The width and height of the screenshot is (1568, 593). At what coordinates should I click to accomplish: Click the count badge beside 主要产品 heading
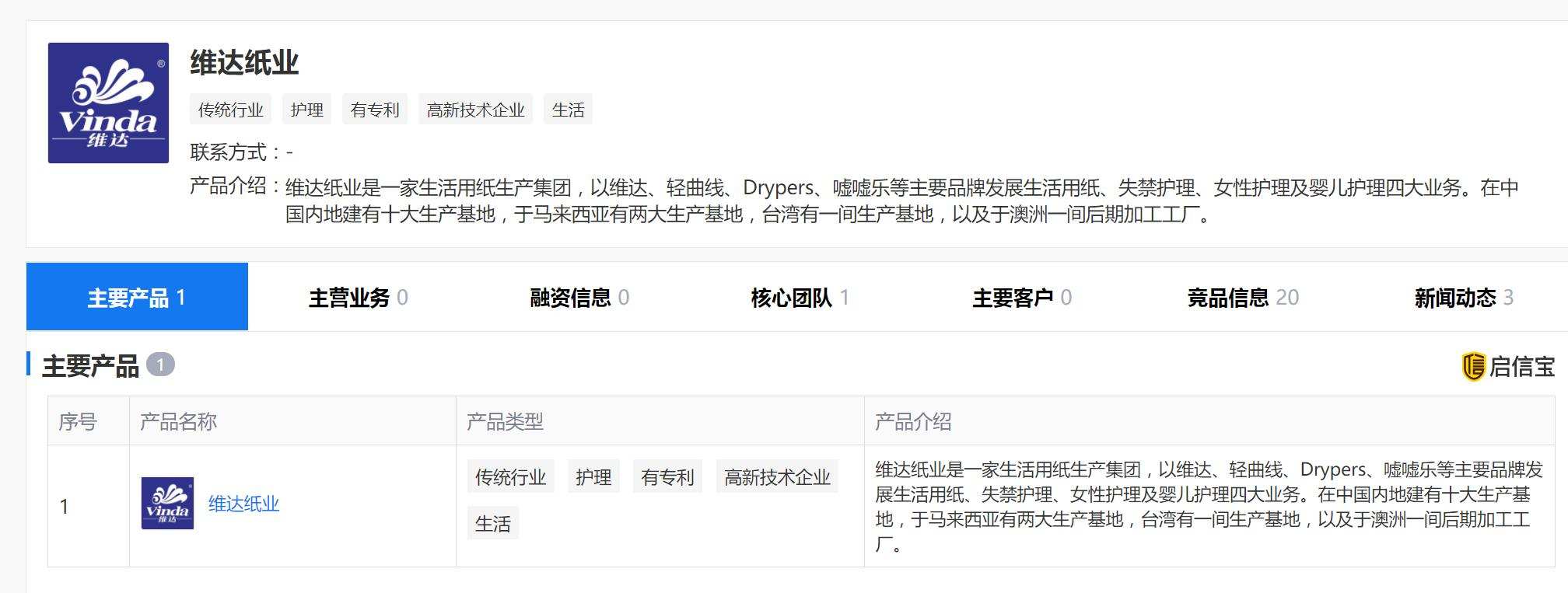click(x=160, y=365)
